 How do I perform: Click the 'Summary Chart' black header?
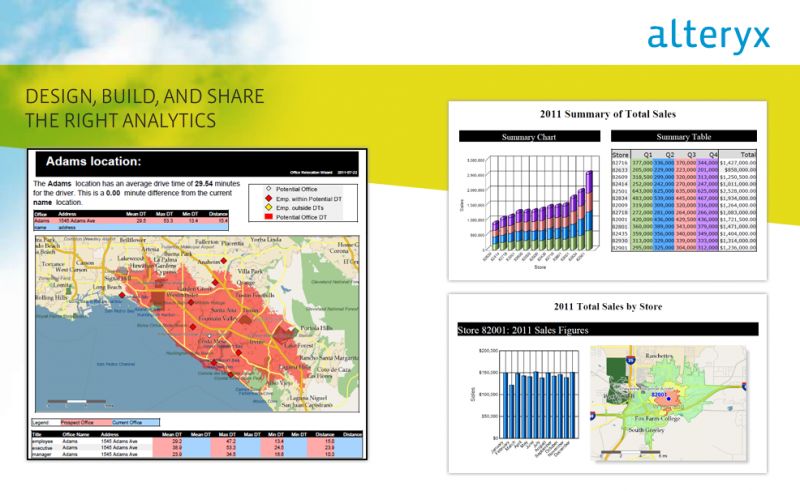[x=530, y=137]
